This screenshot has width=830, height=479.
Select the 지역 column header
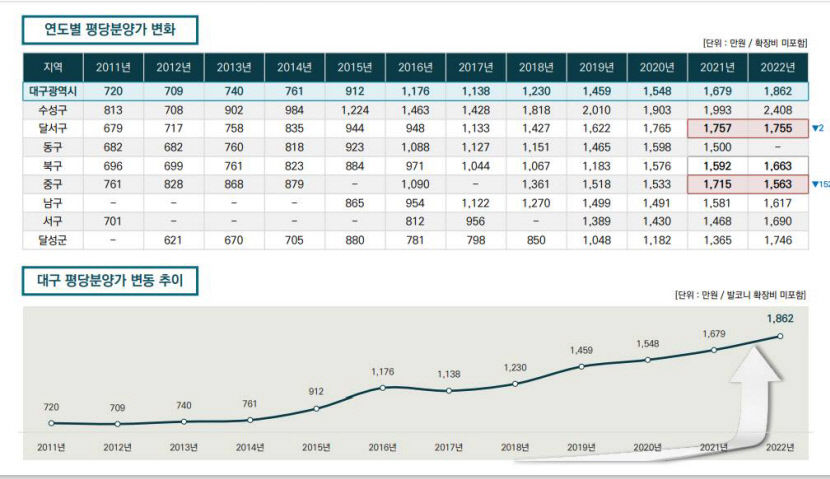pyautogui.click(x=53, y=67)
